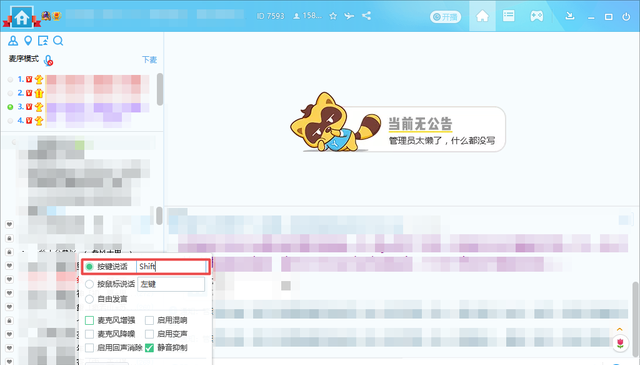This screenshot has height=365, width=640.
Task: Enable the 麦克风增强 checkbox
Action: click(x=89, y=320)
